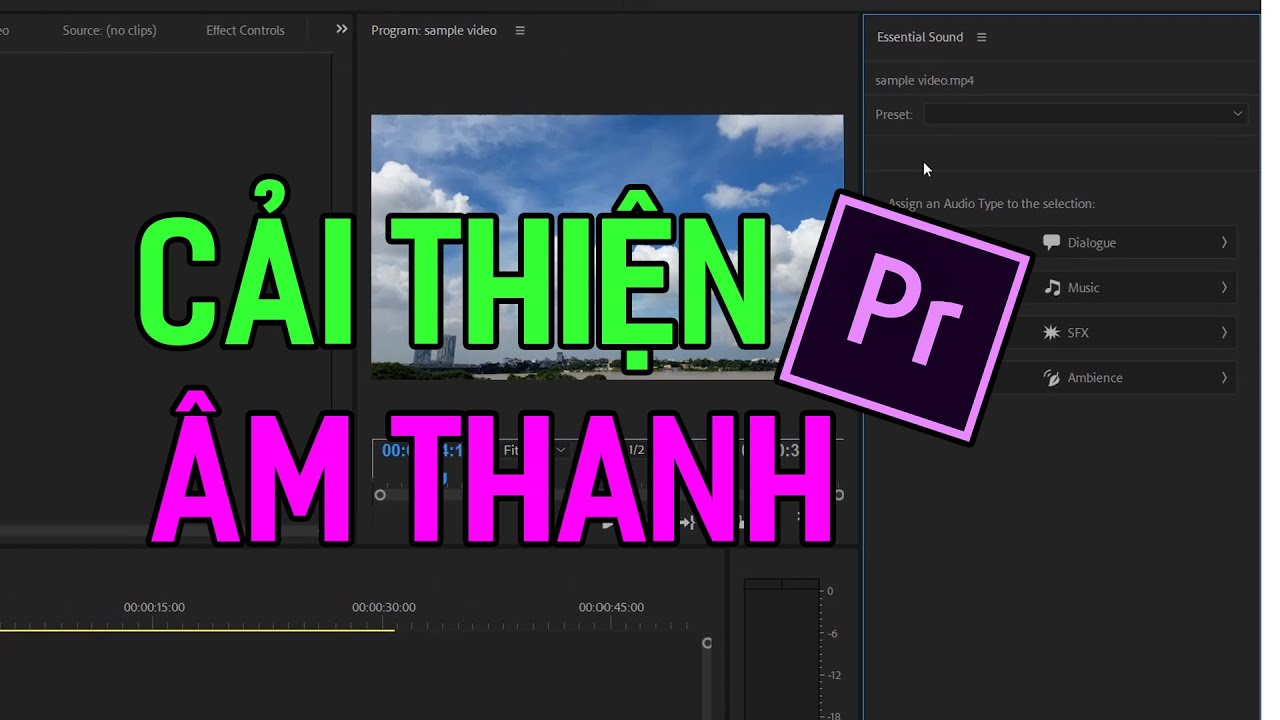Select the Essential Sound tab
The width and height of the screenshot is (1280, 720).
tap(920, 37)
